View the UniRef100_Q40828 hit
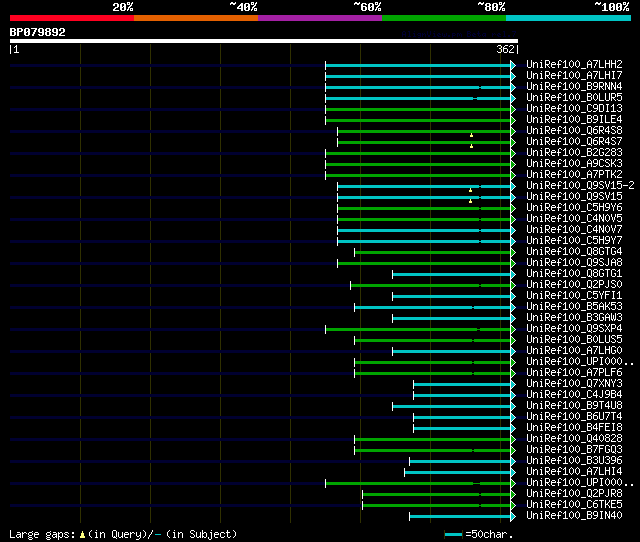Screen dimensions: 640x542 coord(574,439)
